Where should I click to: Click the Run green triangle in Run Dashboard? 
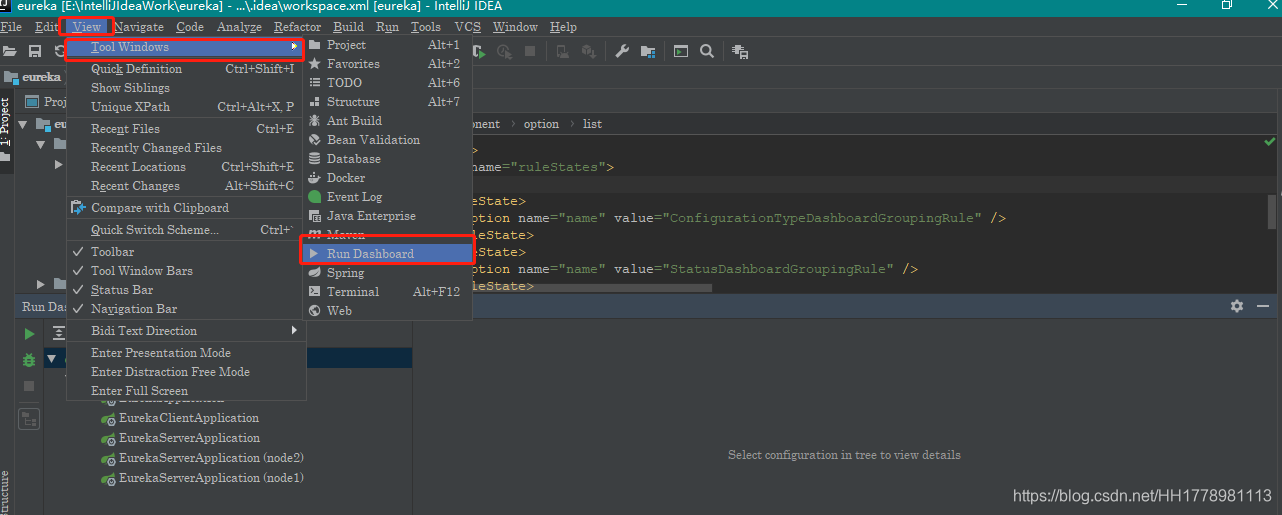point(29,334)
